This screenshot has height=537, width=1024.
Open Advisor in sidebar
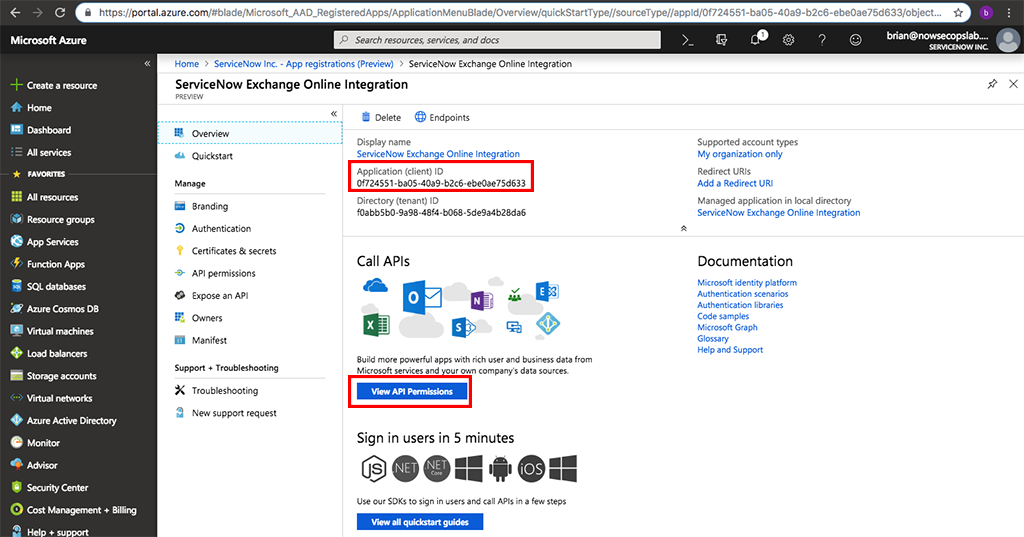pyautogui.click(x=34, y=465)
